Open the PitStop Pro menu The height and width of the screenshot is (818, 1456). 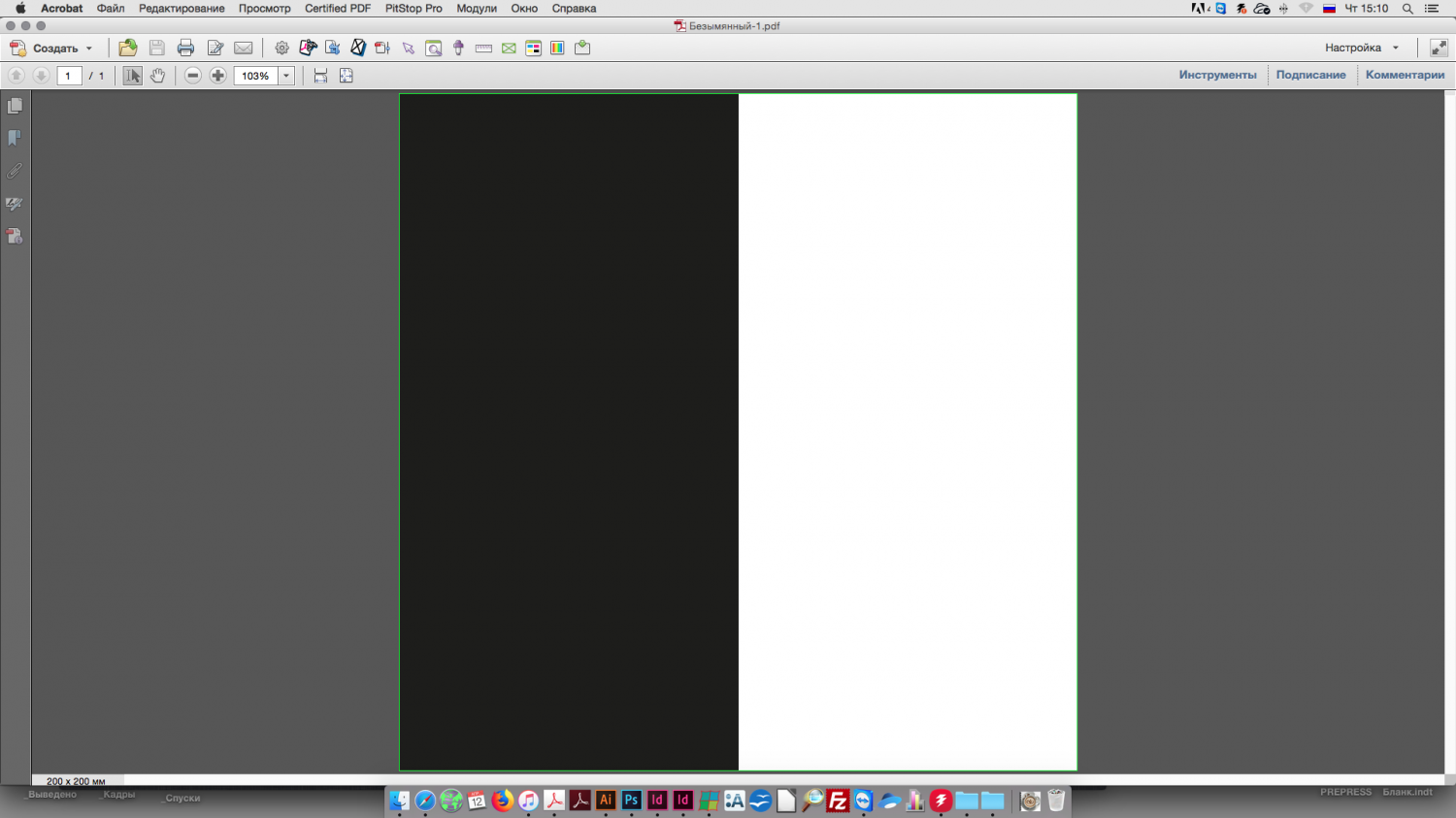(x=414, y=9)
